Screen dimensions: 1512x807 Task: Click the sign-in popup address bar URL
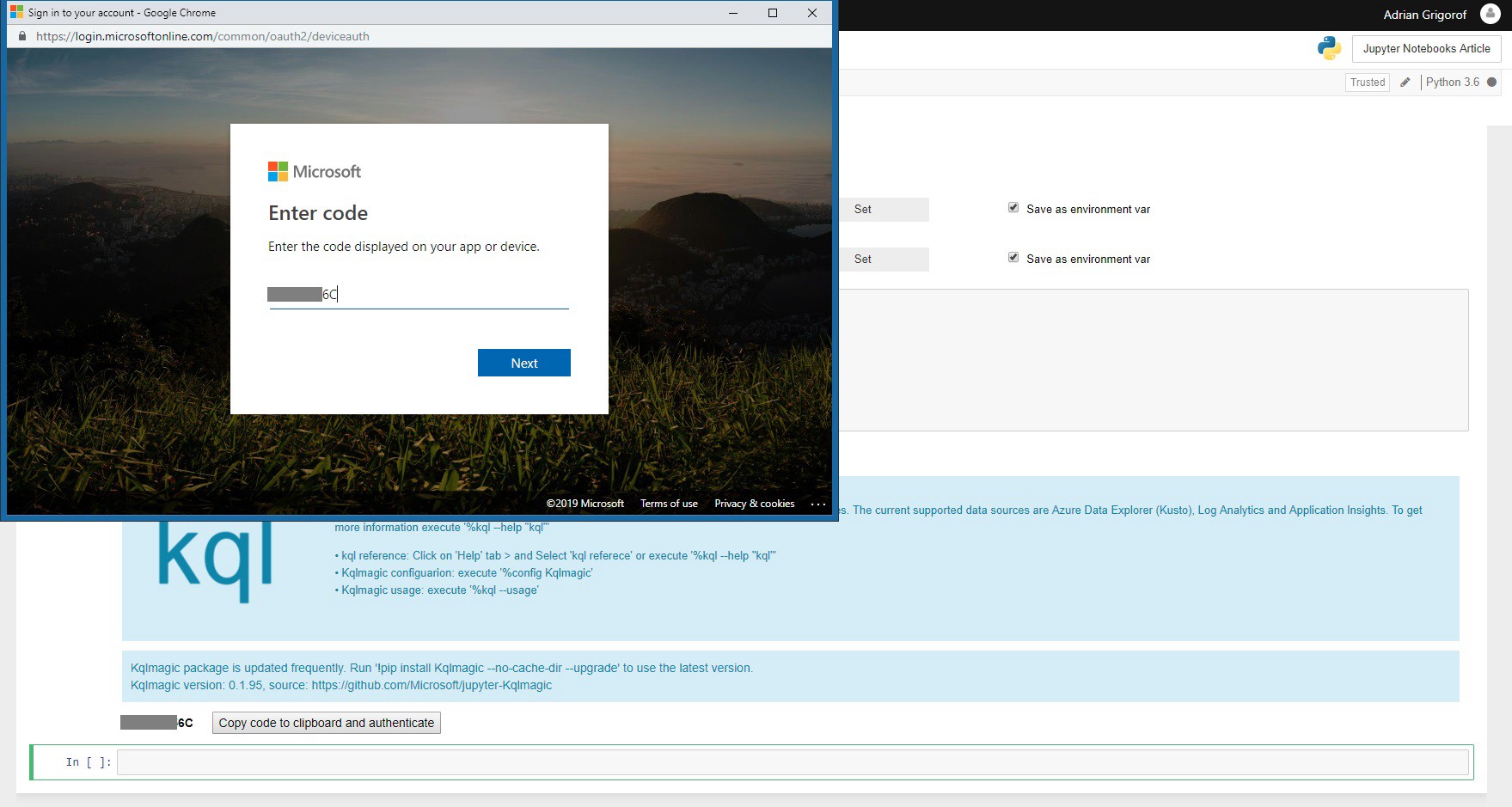click(203, 36)
